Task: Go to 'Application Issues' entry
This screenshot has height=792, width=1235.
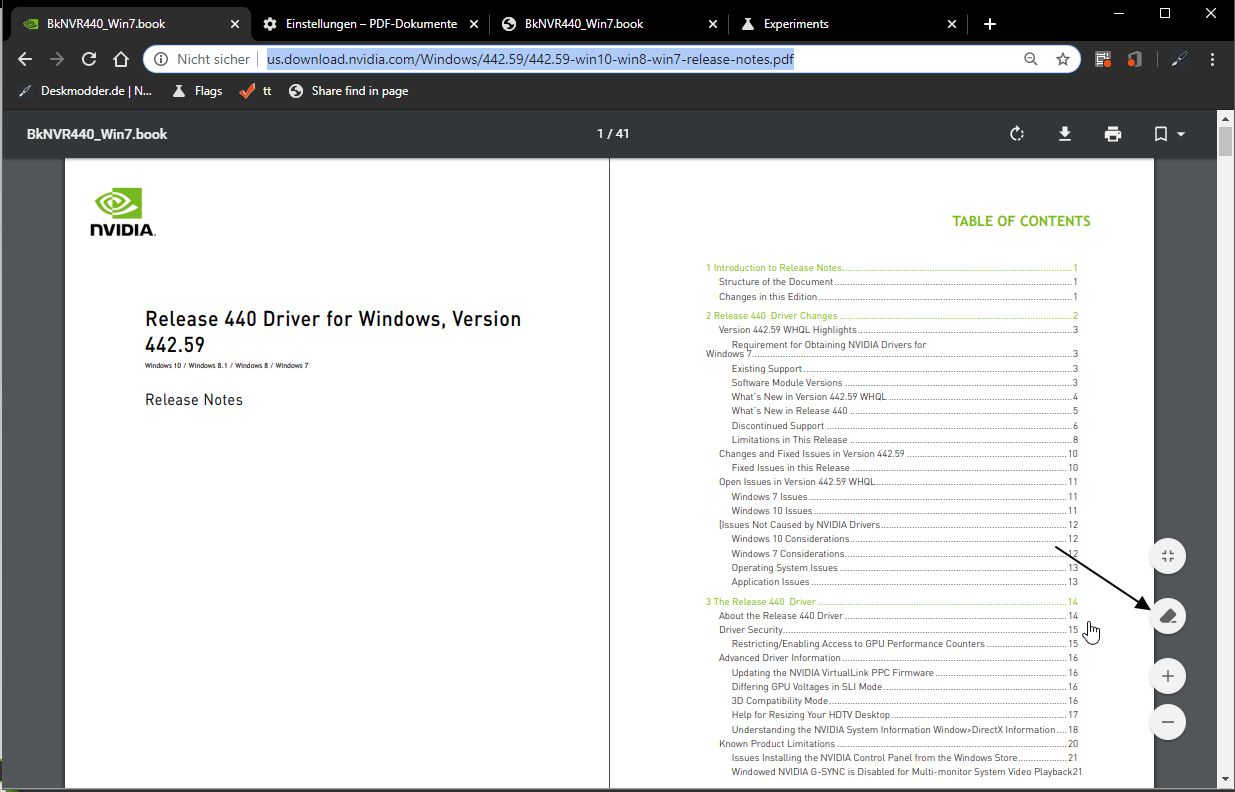Action: (904, 582)
